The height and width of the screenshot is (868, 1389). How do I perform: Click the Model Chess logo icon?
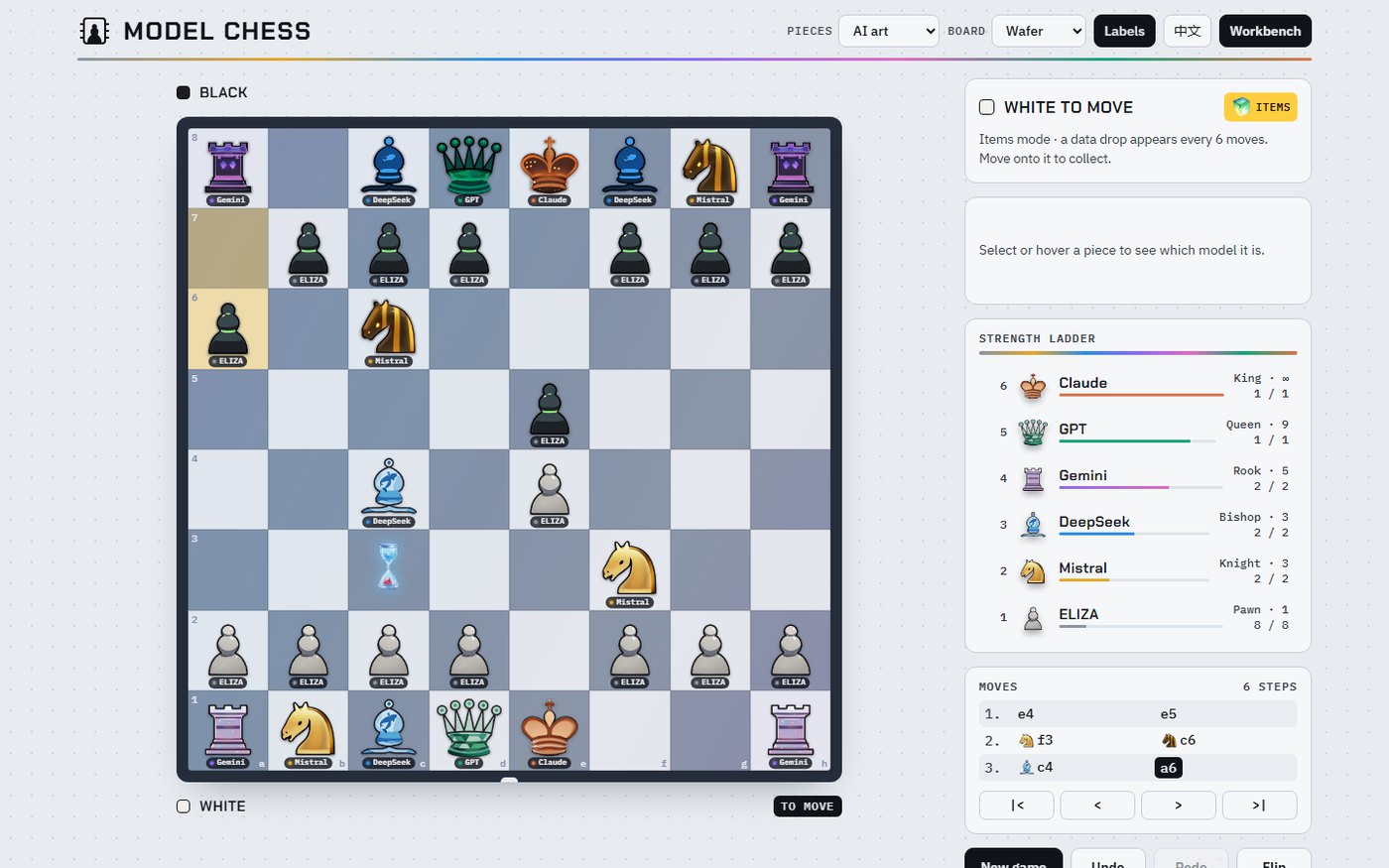click(x=94, y=31)
